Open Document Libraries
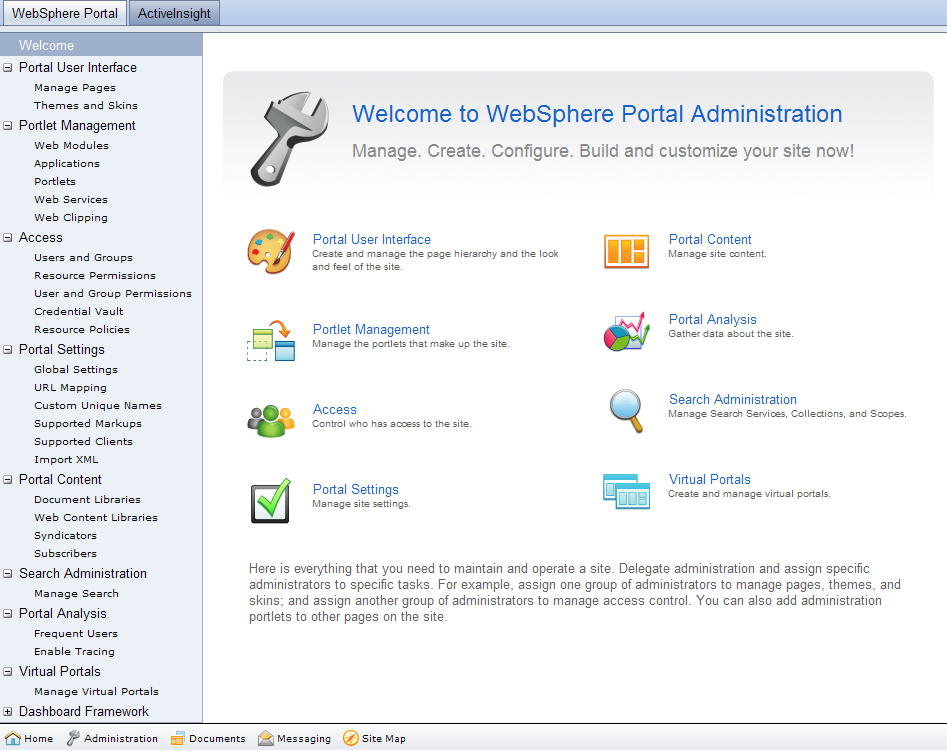The image size is (947, 751). coord(87,500)
